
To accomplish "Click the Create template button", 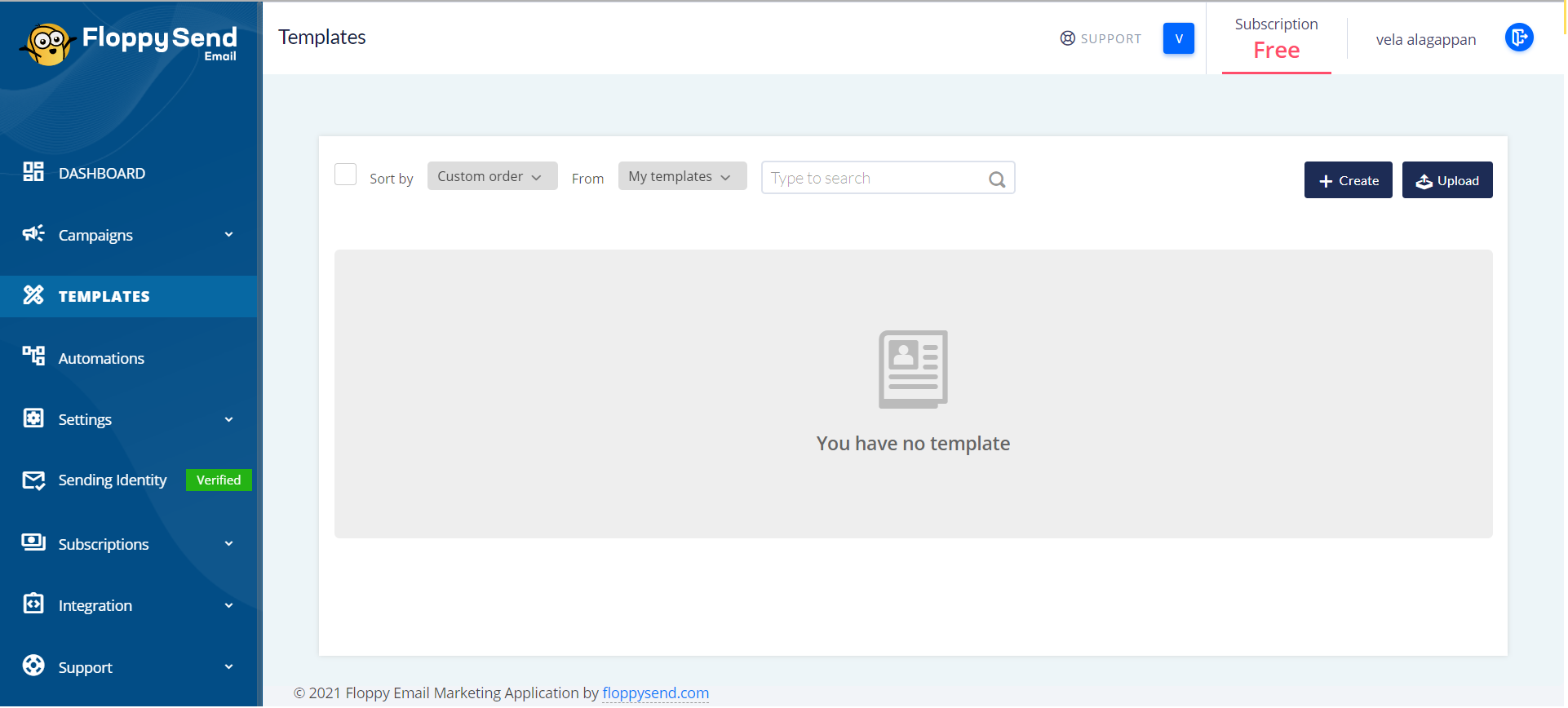I will tap(1349, 180).
